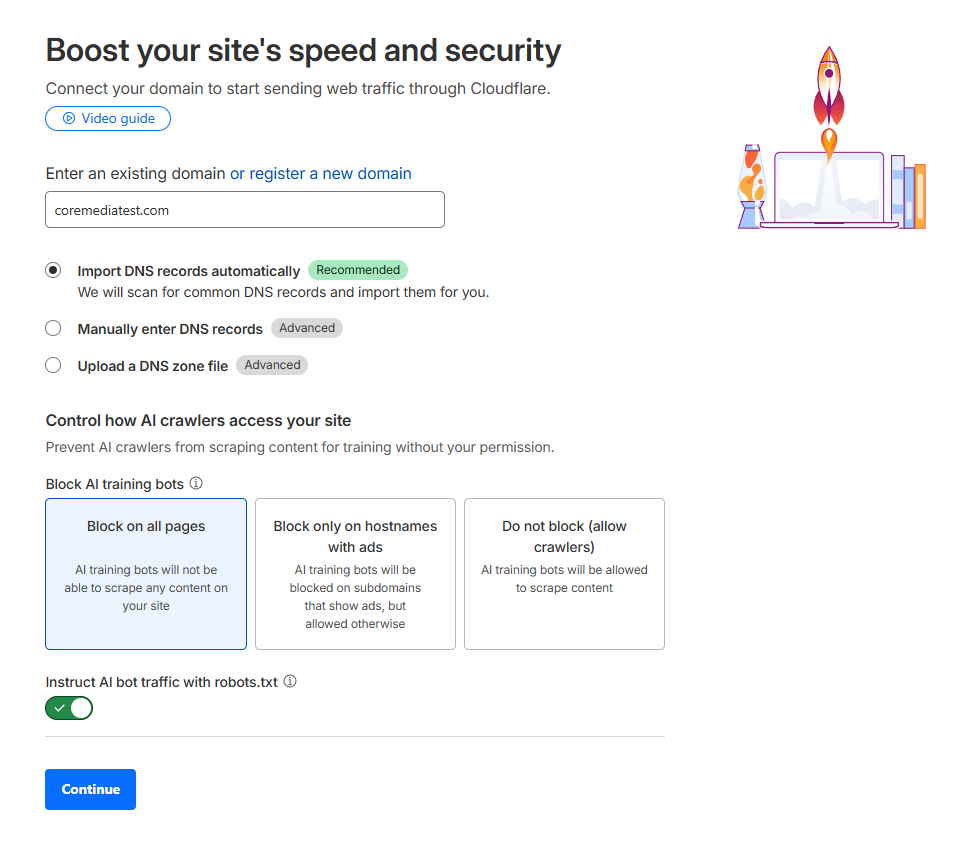Viewport: 957px width, 856px height.
Task: Click the domain input field
Action: coord(245,210)
